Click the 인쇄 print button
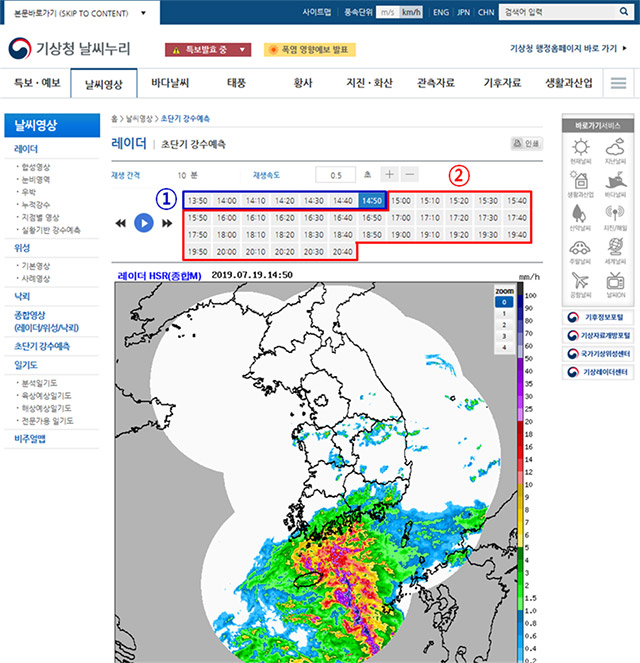The height and width of the screenshot is (663, 640). point(526,144)
